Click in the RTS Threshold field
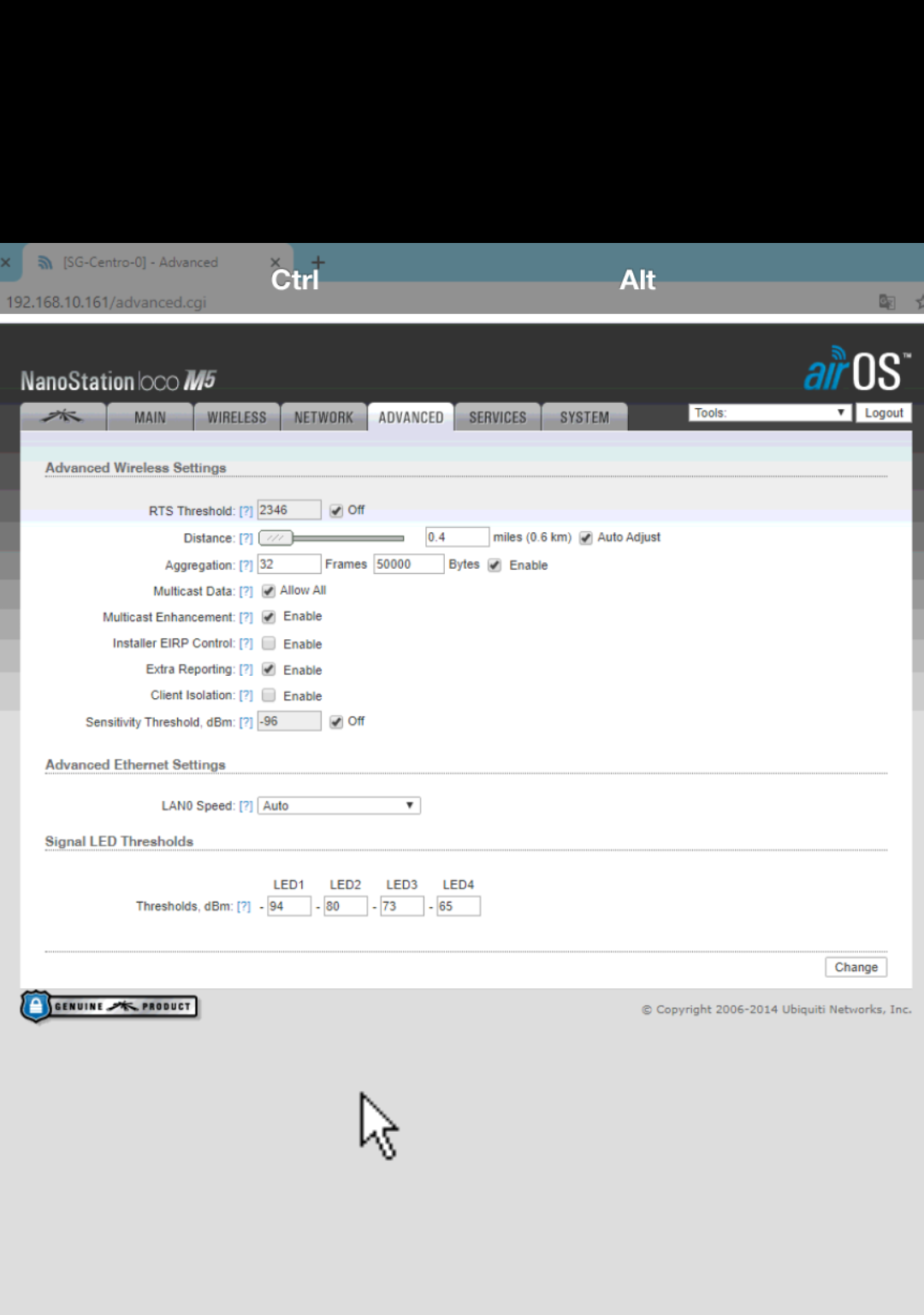Screen dimensions: 924x1315 (x=289, y=510)
